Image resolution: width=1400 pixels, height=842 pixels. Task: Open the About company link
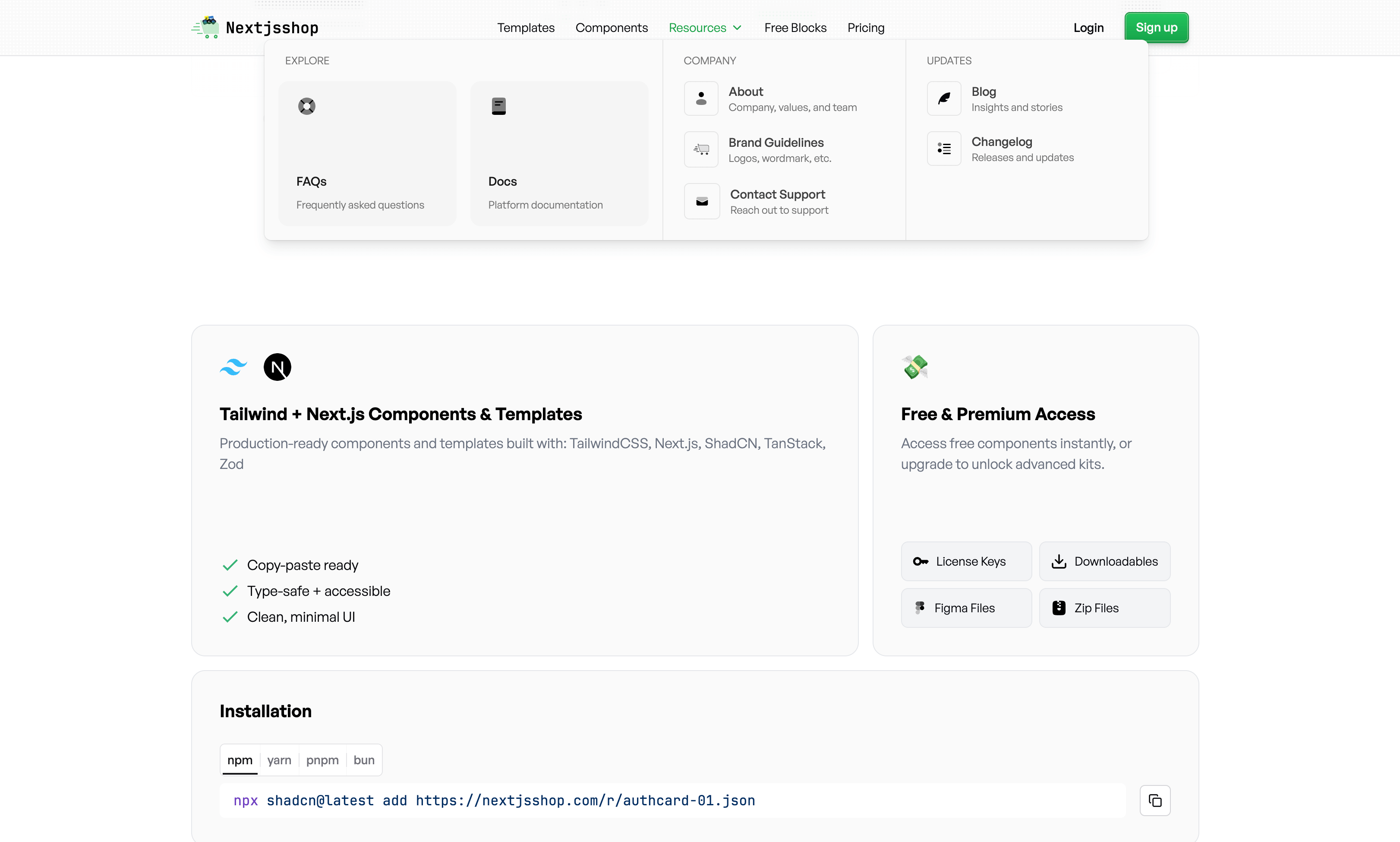pos(771,99)
